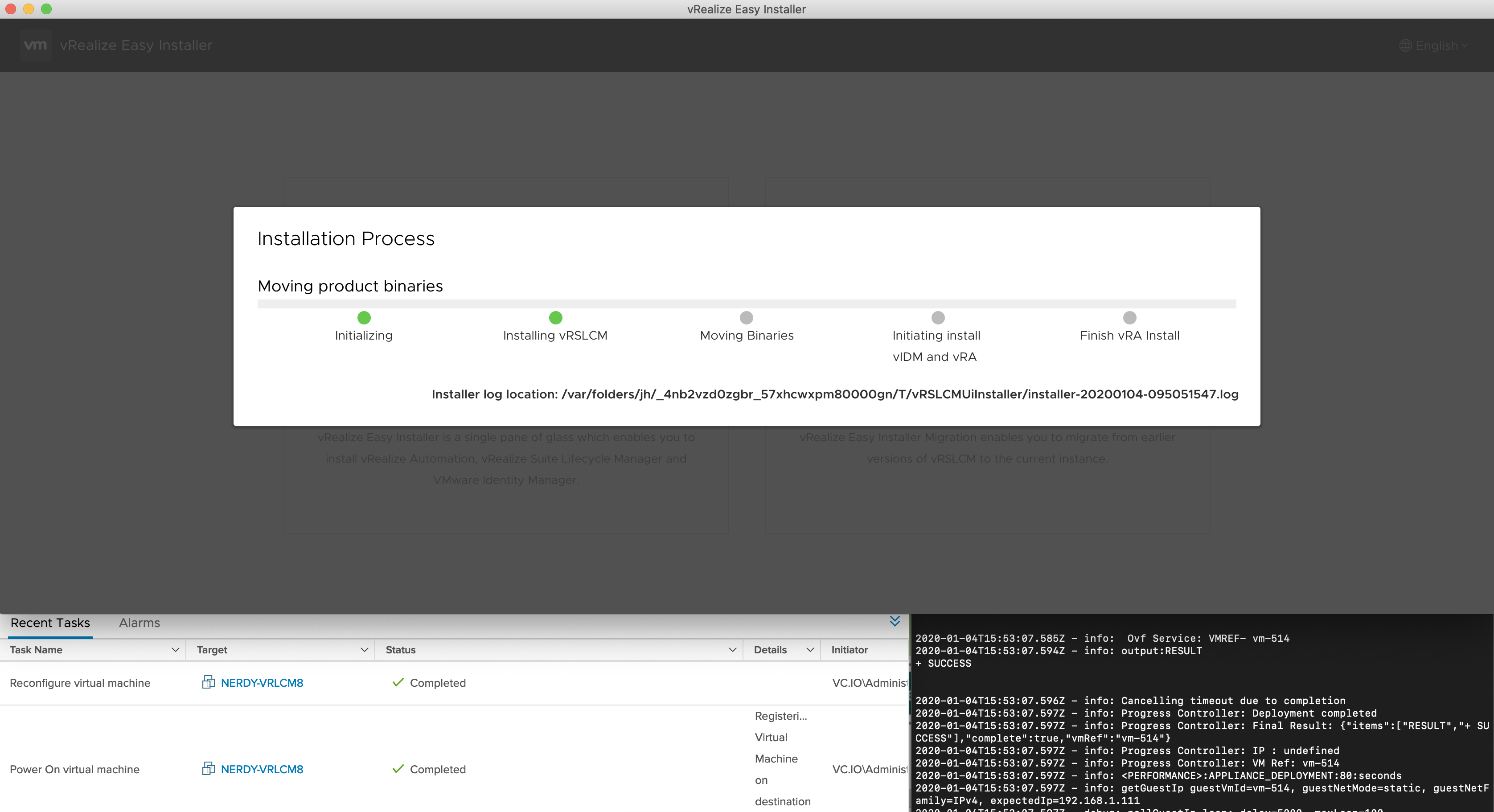Click the globe language icon
Viewport: 1494px width, 812px height.
click(1405, 46)
